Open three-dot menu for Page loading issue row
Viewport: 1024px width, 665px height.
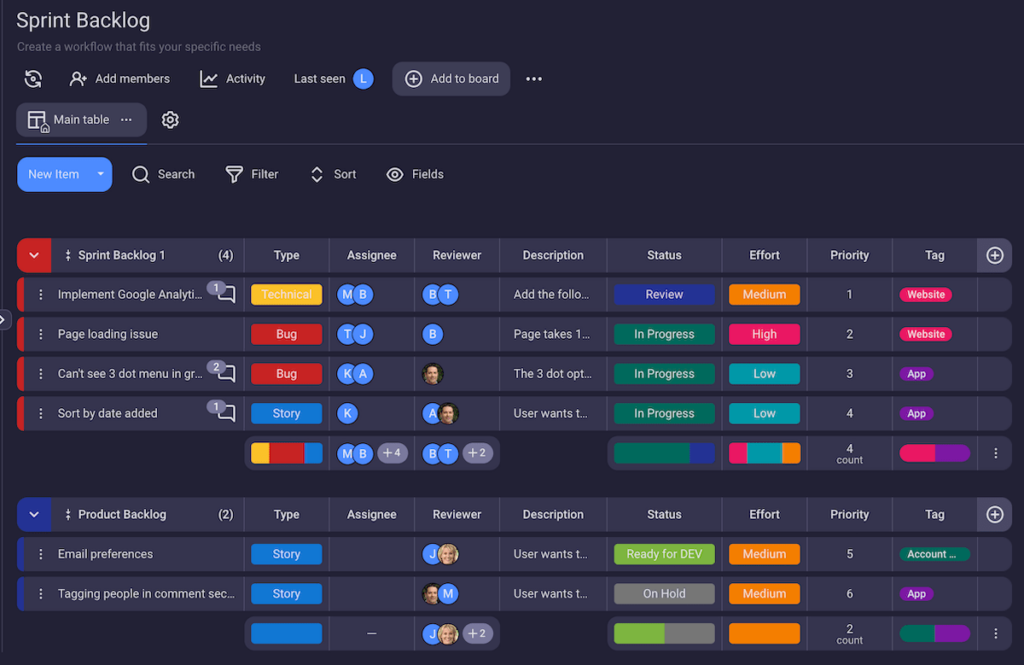[x=41, y=334]
